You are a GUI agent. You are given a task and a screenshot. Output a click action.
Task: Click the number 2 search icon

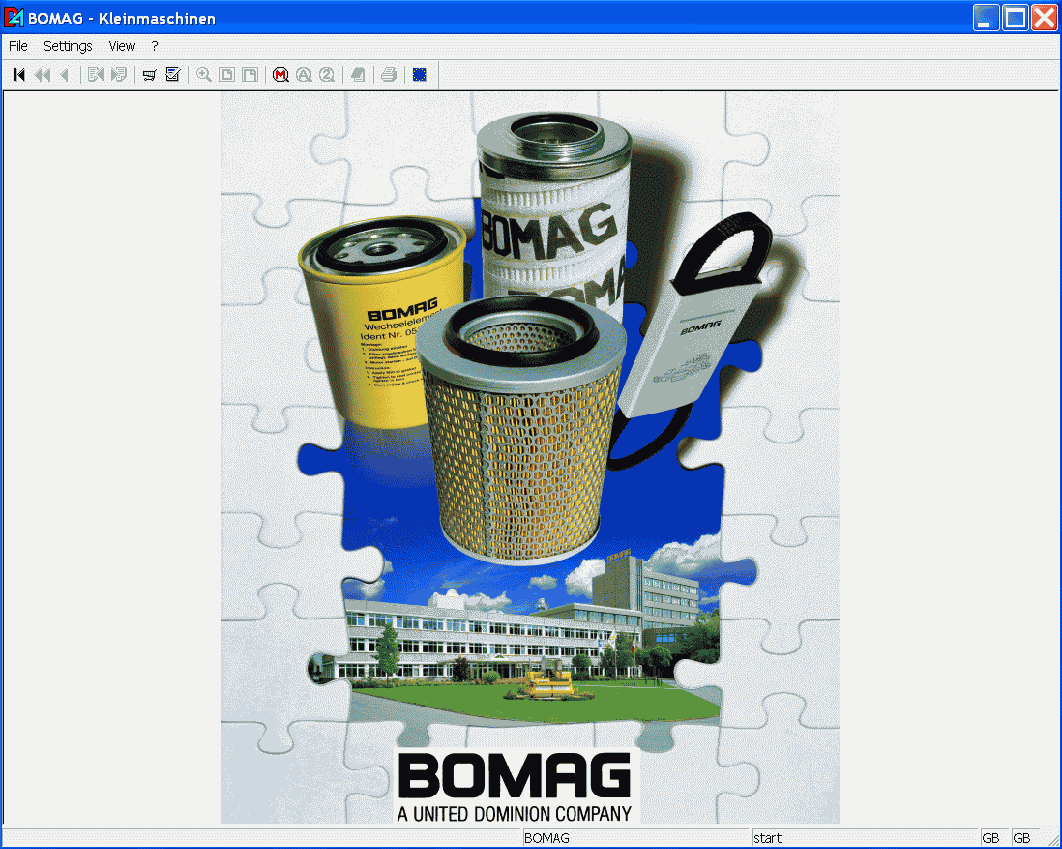click(326, 75)
